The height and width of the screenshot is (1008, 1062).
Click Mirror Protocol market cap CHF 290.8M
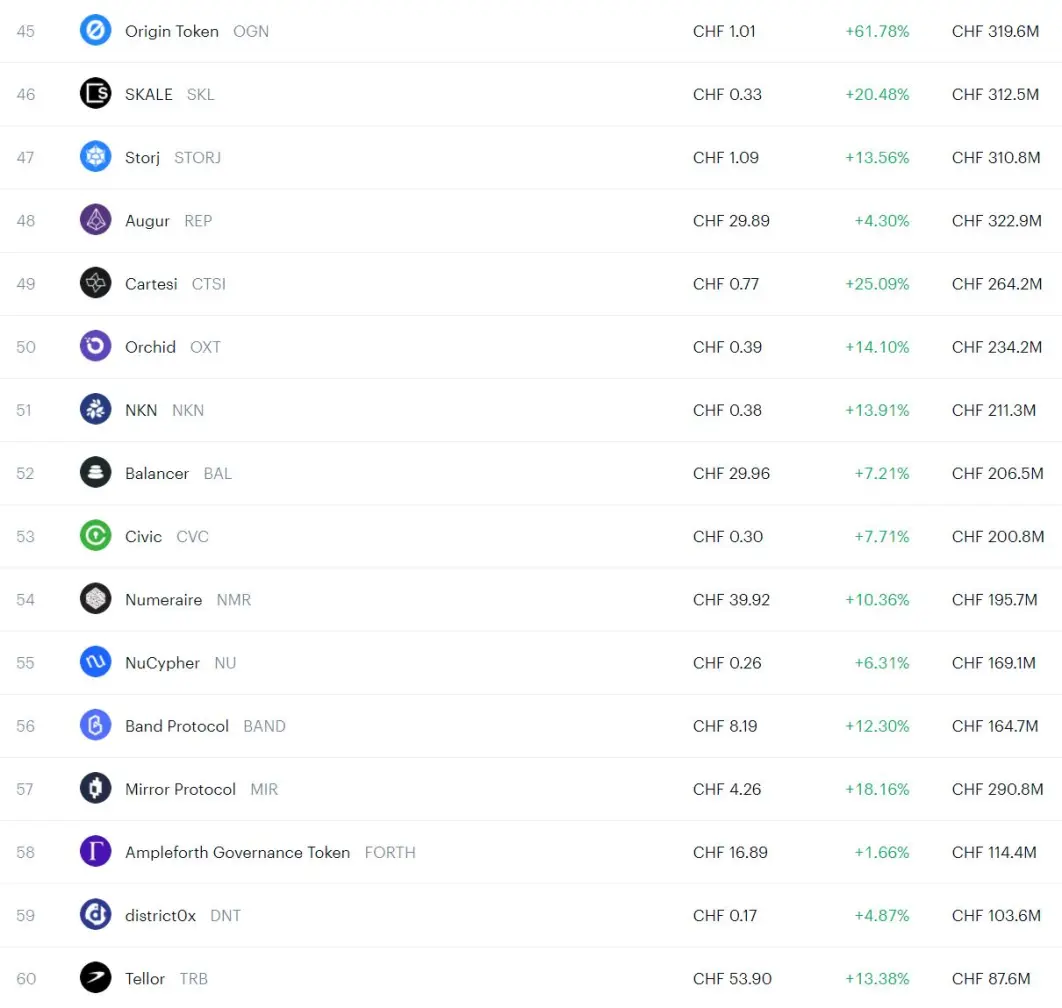998,789
